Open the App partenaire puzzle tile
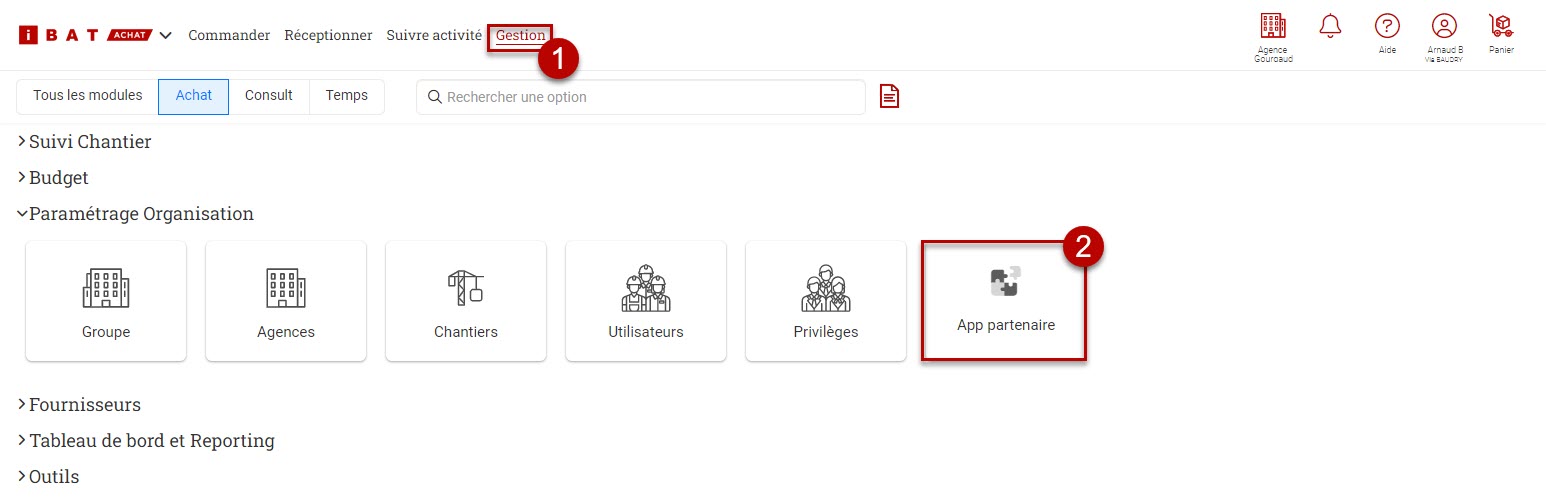 tap(1004, 300)
